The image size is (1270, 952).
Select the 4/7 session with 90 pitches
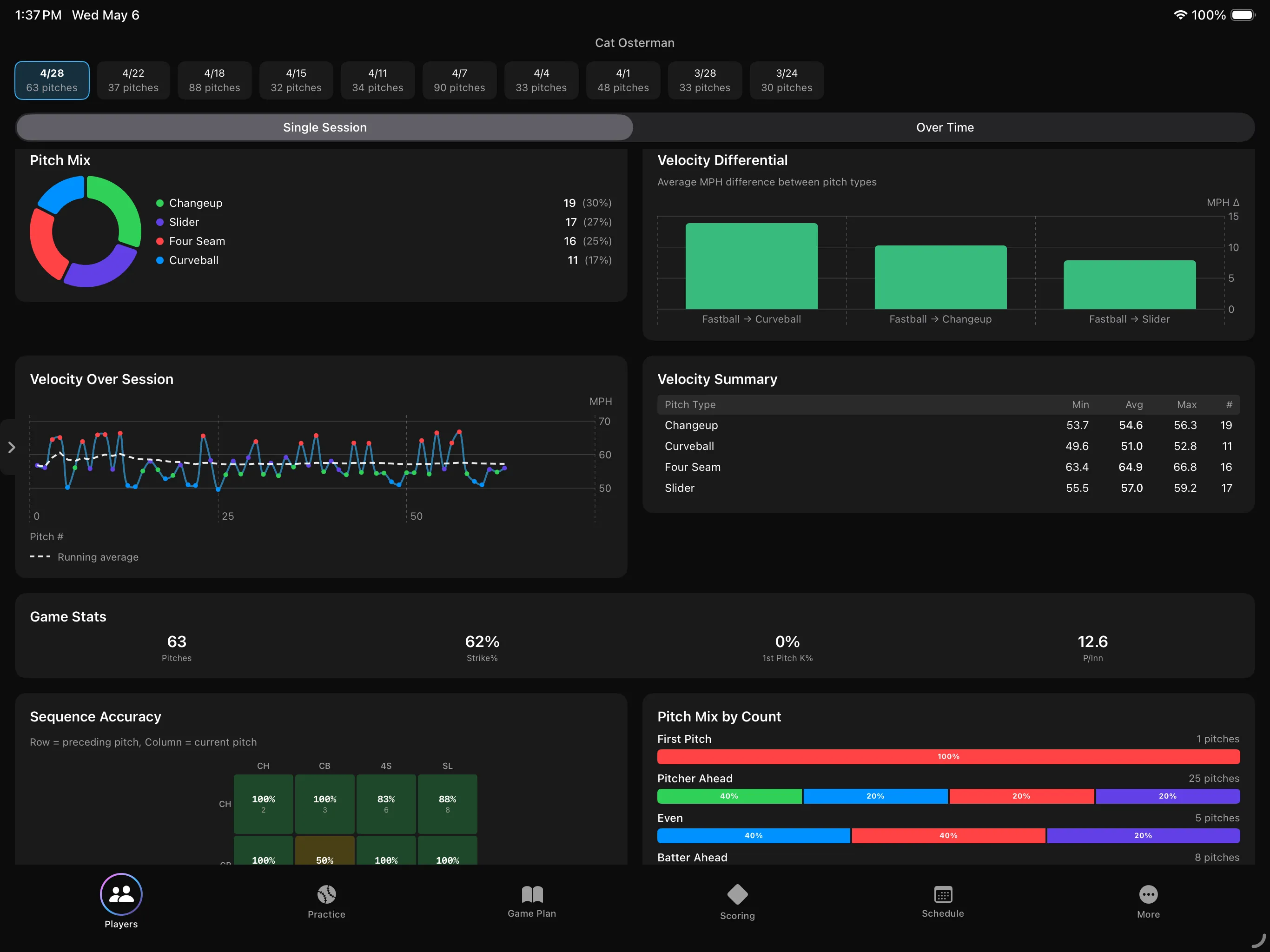459,80
